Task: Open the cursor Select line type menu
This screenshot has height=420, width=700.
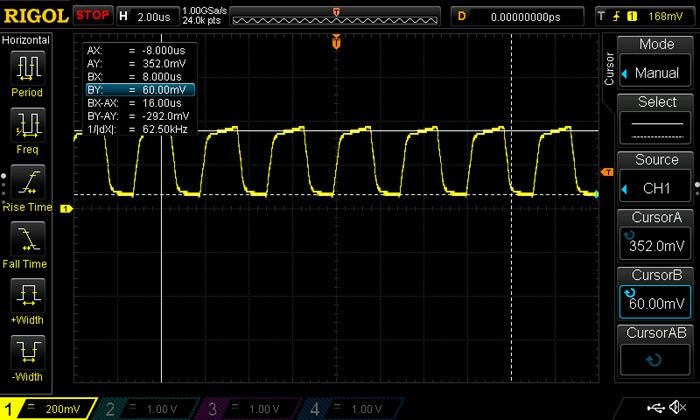Action: pyautogui.click(x=655, y=129)
